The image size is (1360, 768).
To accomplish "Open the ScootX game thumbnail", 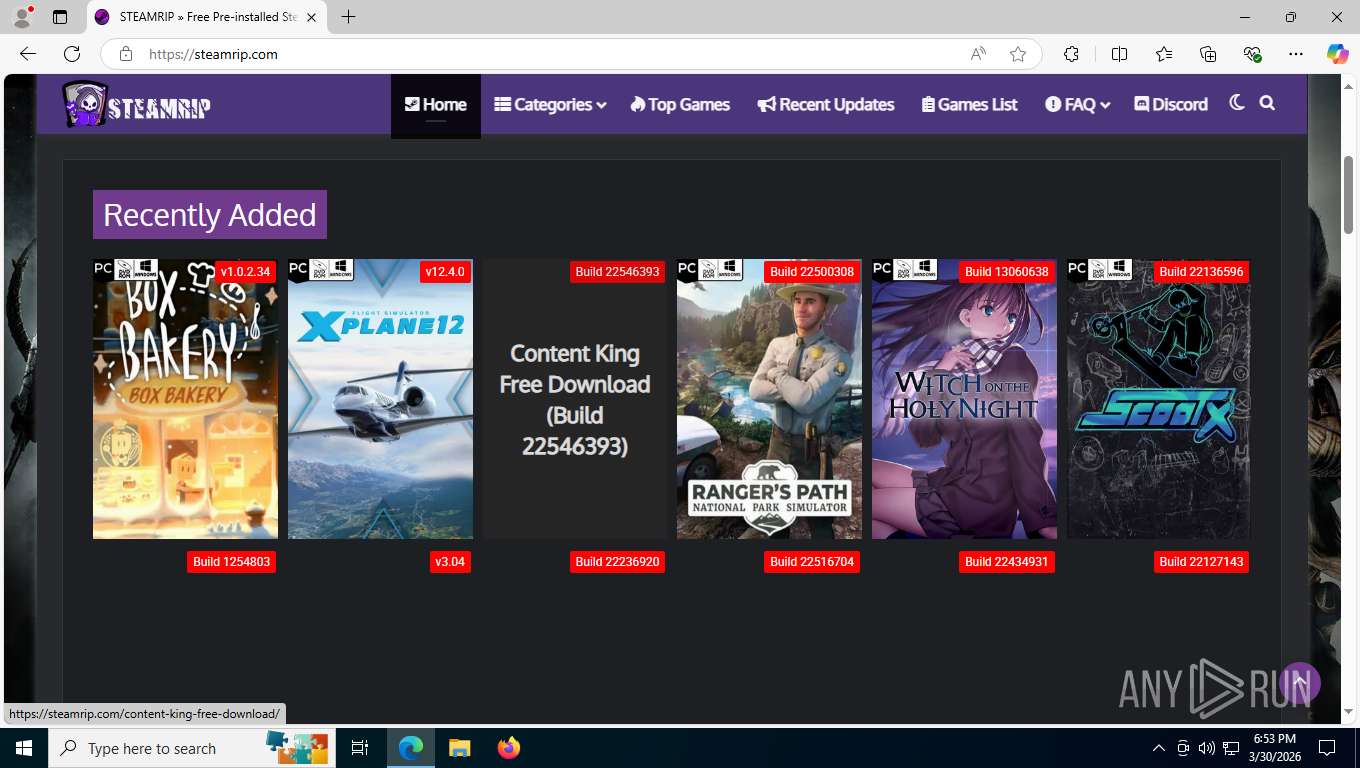I will [x=1158, y=399].
